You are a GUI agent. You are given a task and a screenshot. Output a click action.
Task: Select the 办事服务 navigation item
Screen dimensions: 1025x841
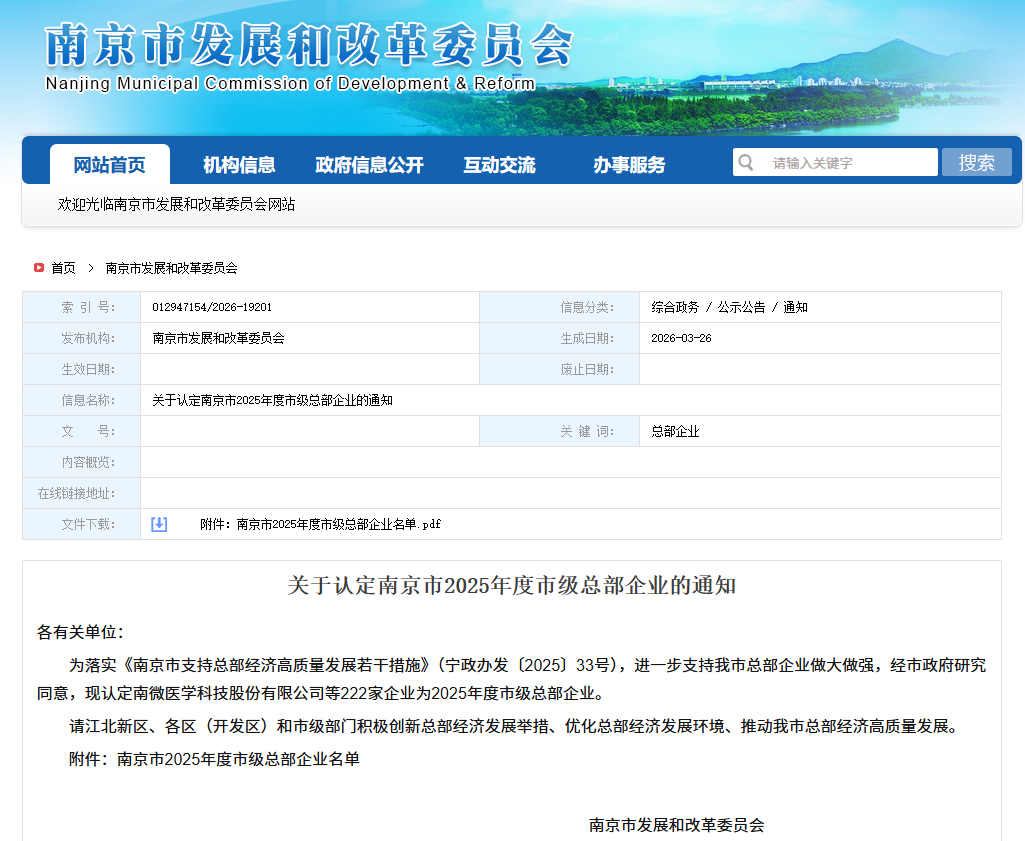click(x=629, y=165)
